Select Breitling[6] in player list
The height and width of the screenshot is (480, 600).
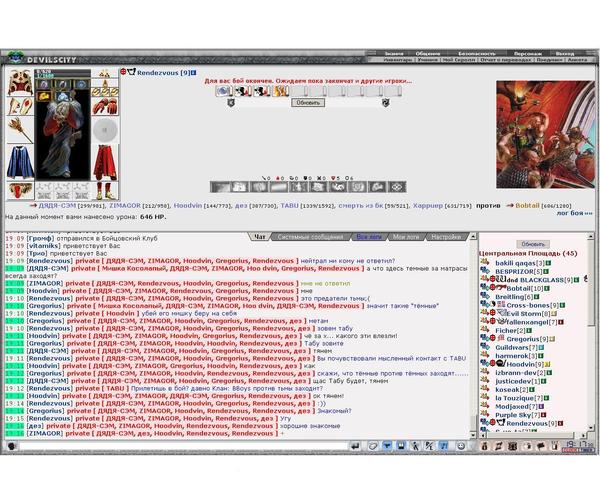[x=514, y=297]
